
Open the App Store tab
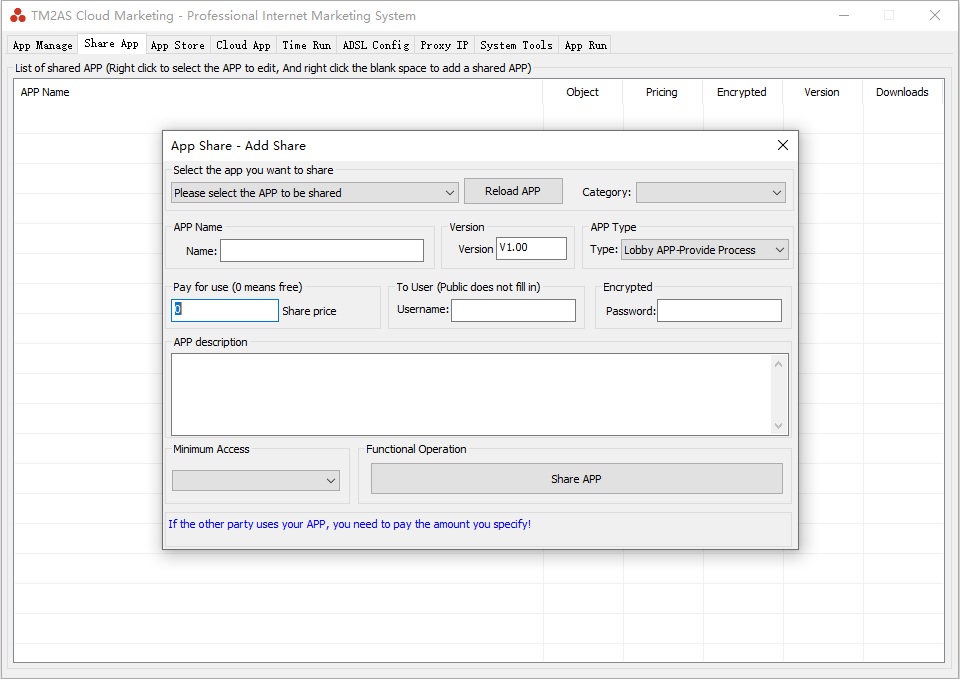pyautogui.click(x=177, y=45)
